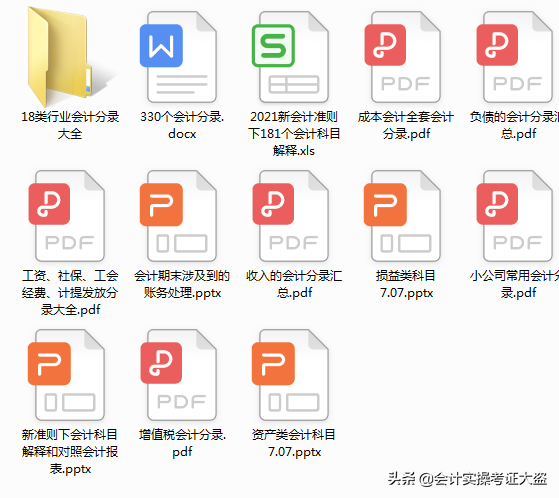Select the 损益类科目7.07.pptx icon
The image size is (559, 498).
(402, 216)
